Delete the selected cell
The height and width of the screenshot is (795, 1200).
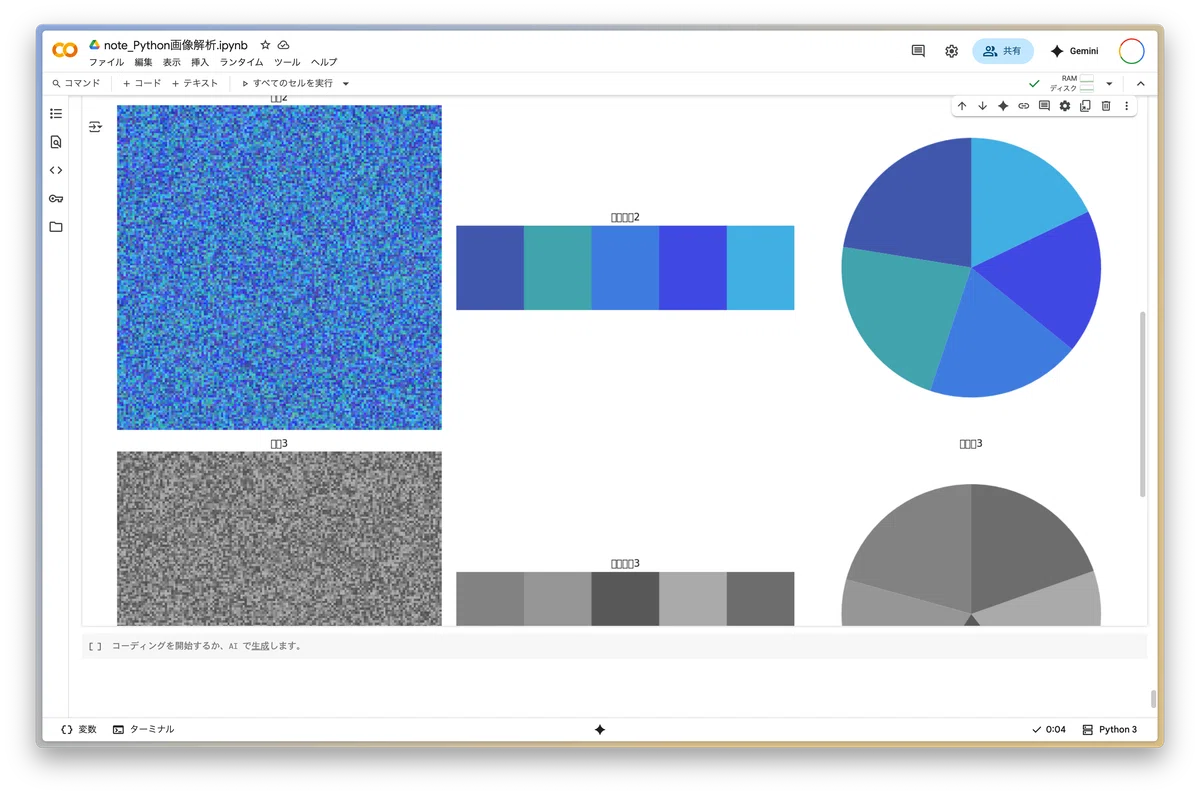[1106, 106]
